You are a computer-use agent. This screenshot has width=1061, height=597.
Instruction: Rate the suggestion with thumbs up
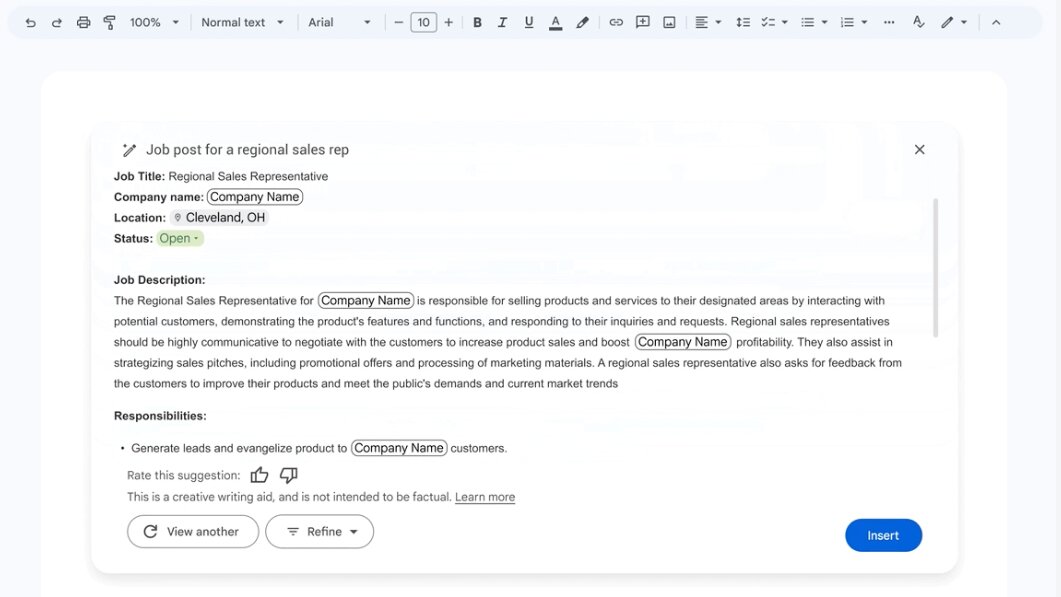[x=259, y=474]
